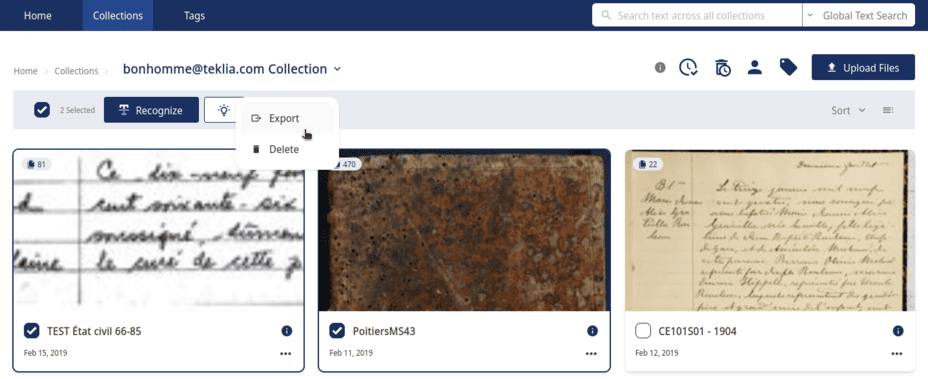Image resolution: width=928 pixels, height=379 pixels.
Task: Open the Sort dropdown
Action: click(x=848, y=110)
